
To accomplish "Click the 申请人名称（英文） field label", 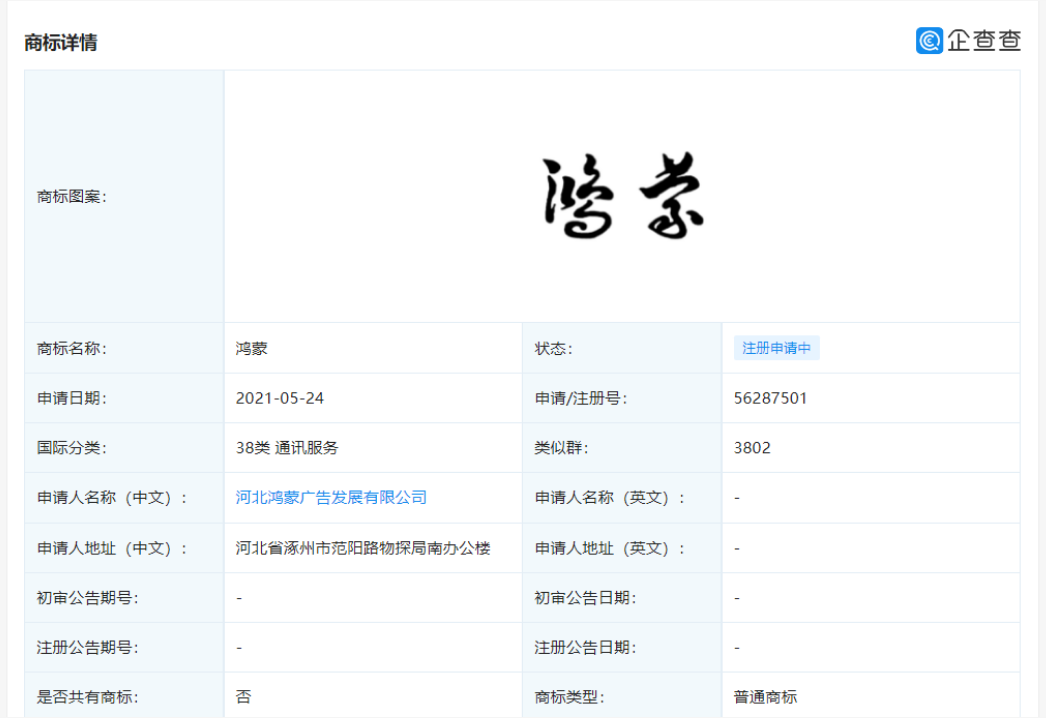I will pos(610,497).
